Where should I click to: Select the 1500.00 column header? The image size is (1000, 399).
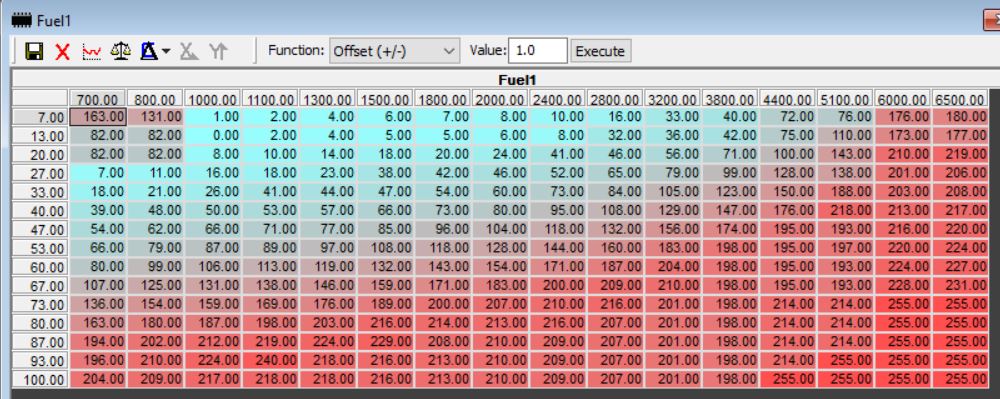click(385, 99)
